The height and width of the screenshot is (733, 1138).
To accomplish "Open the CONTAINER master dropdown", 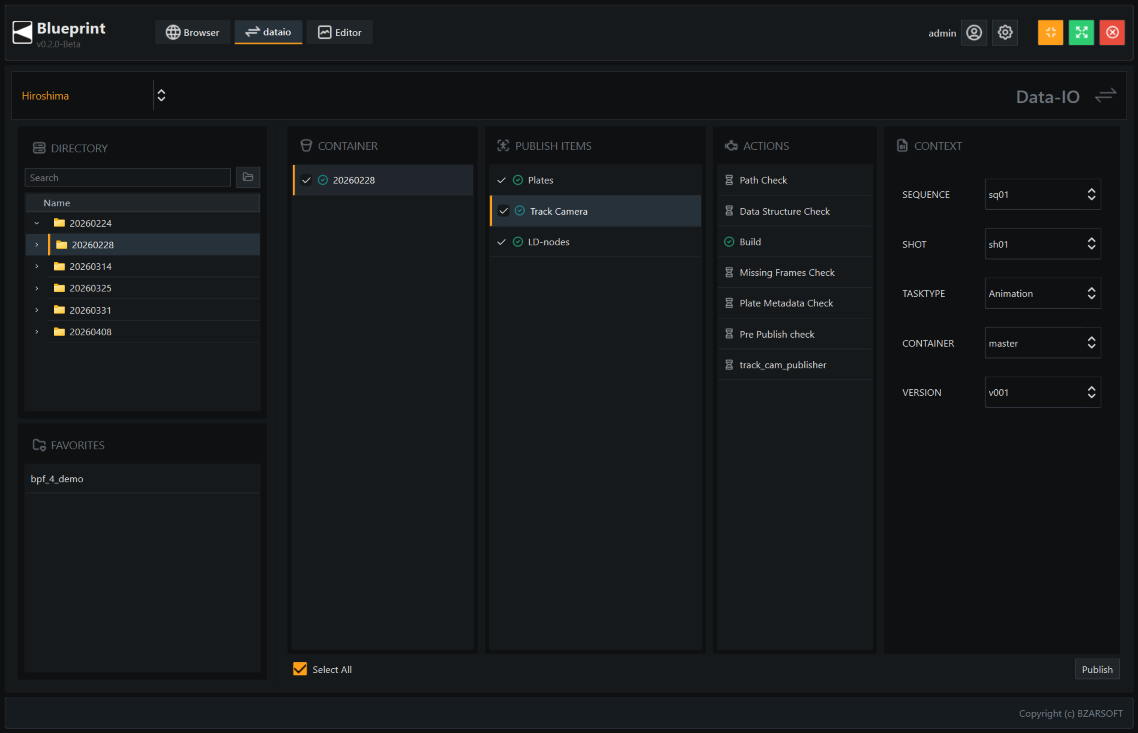I will click(x=1042, y=343).
